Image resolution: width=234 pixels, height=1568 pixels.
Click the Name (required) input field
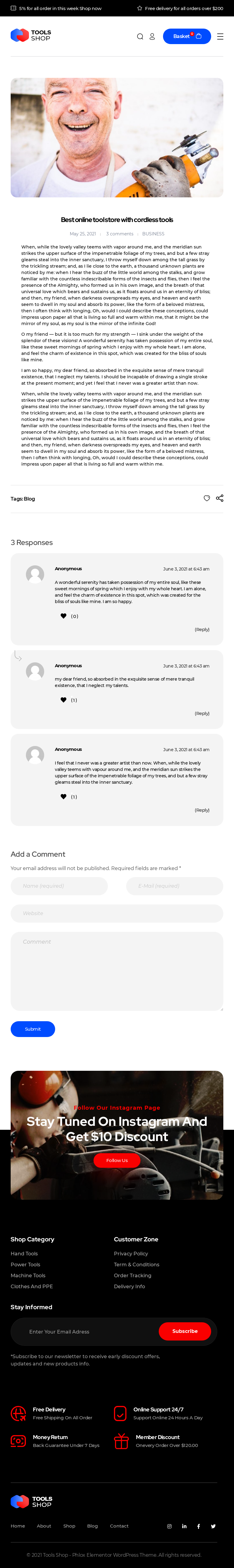[59, 886]
